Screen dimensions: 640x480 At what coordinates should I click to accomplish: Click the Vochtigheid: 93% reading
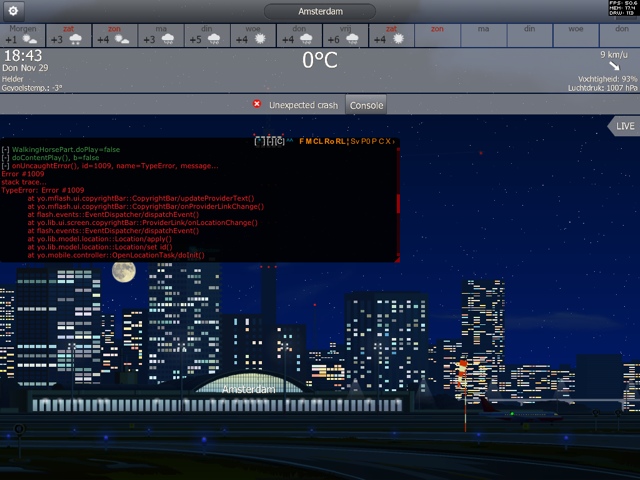[x=607, y=79]
